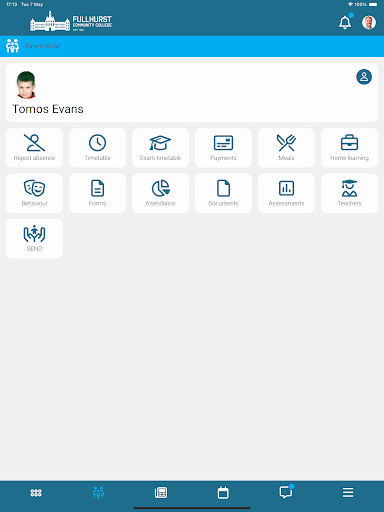Open the Documents tile
The height and width of the screenshot is (512, 384).
click(223, 193)
